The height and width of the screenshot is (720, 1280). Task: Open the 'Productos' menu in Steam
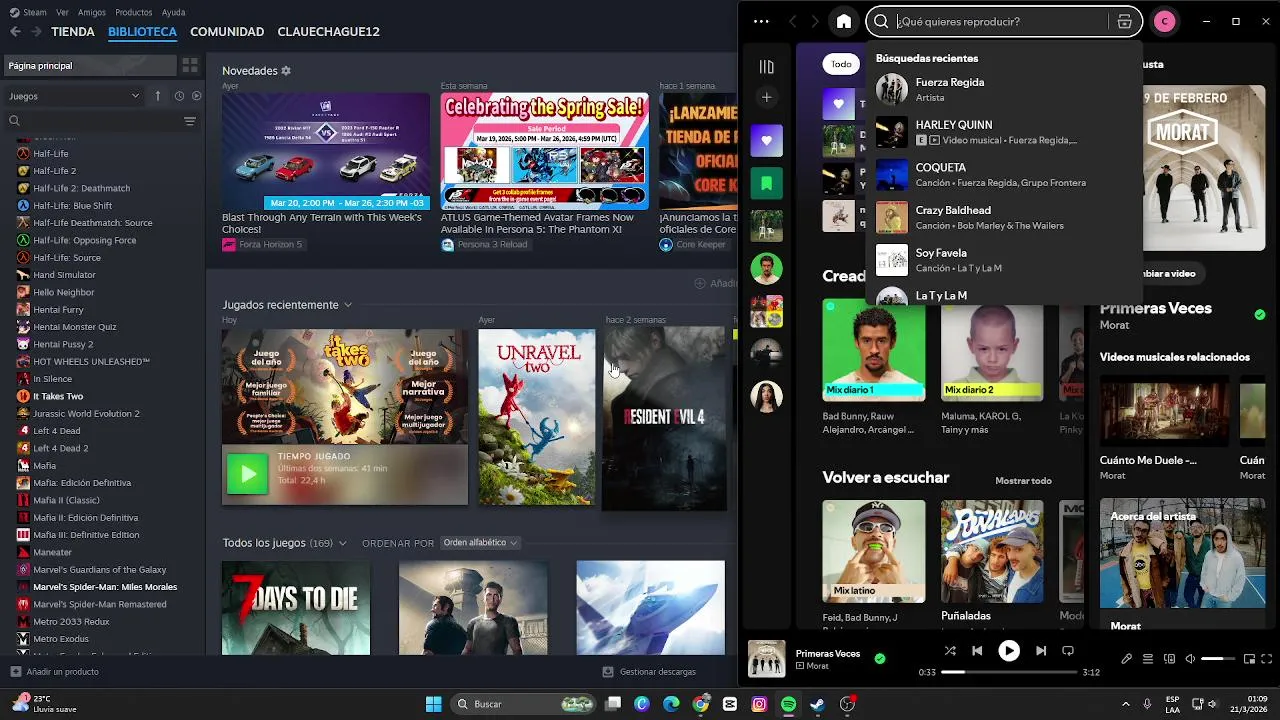click(x=134, y=12)
